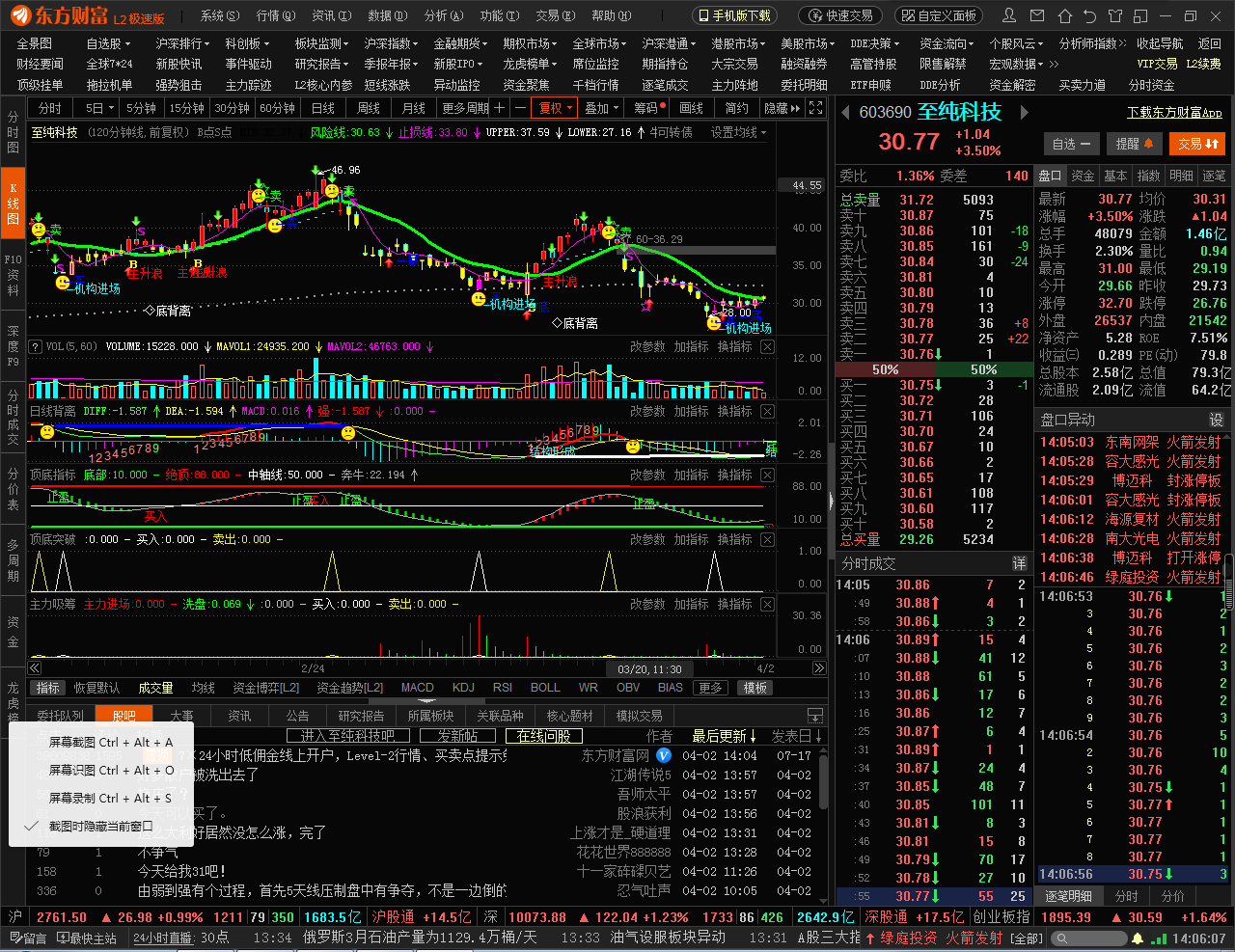Select 屏幕截图 Ctrl+Alt+A menu entry

pyautogui.click(x=111, y=742)
